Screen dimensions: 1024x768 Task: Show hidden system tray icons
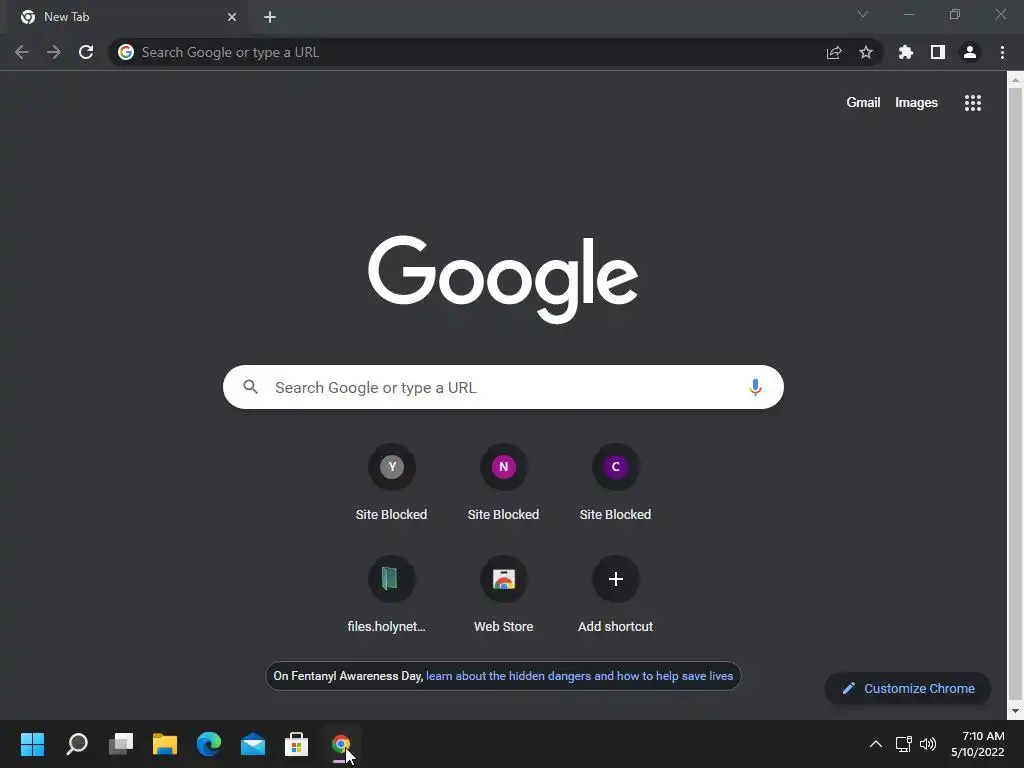pos(876,744)
